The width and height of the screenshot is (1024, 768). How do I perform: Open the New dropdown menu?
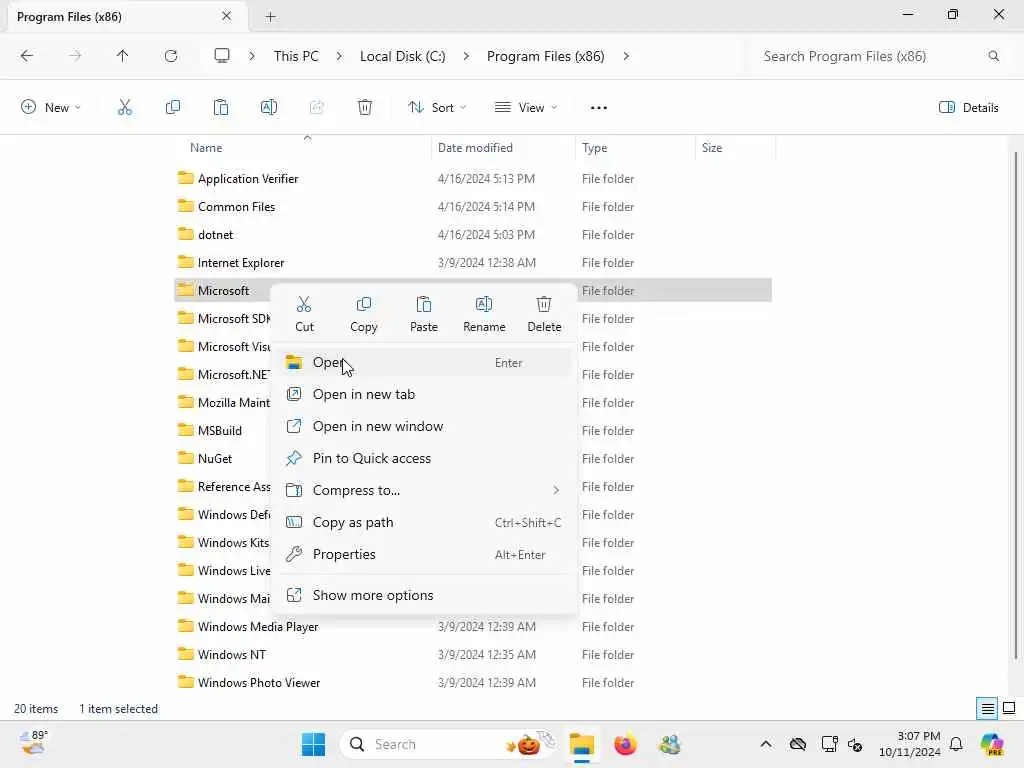[51, 108]
